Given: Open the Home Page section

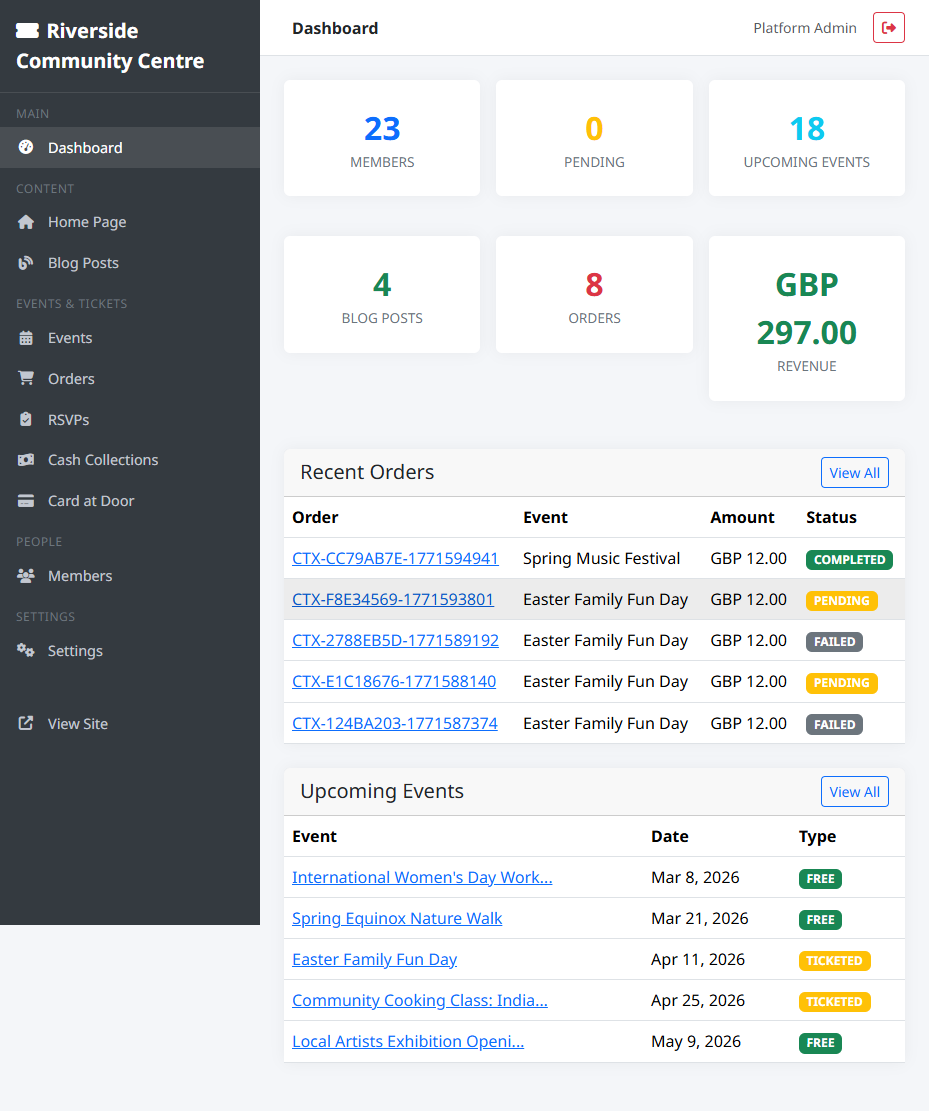Looking at the screenshot, I should pos(86,222).
